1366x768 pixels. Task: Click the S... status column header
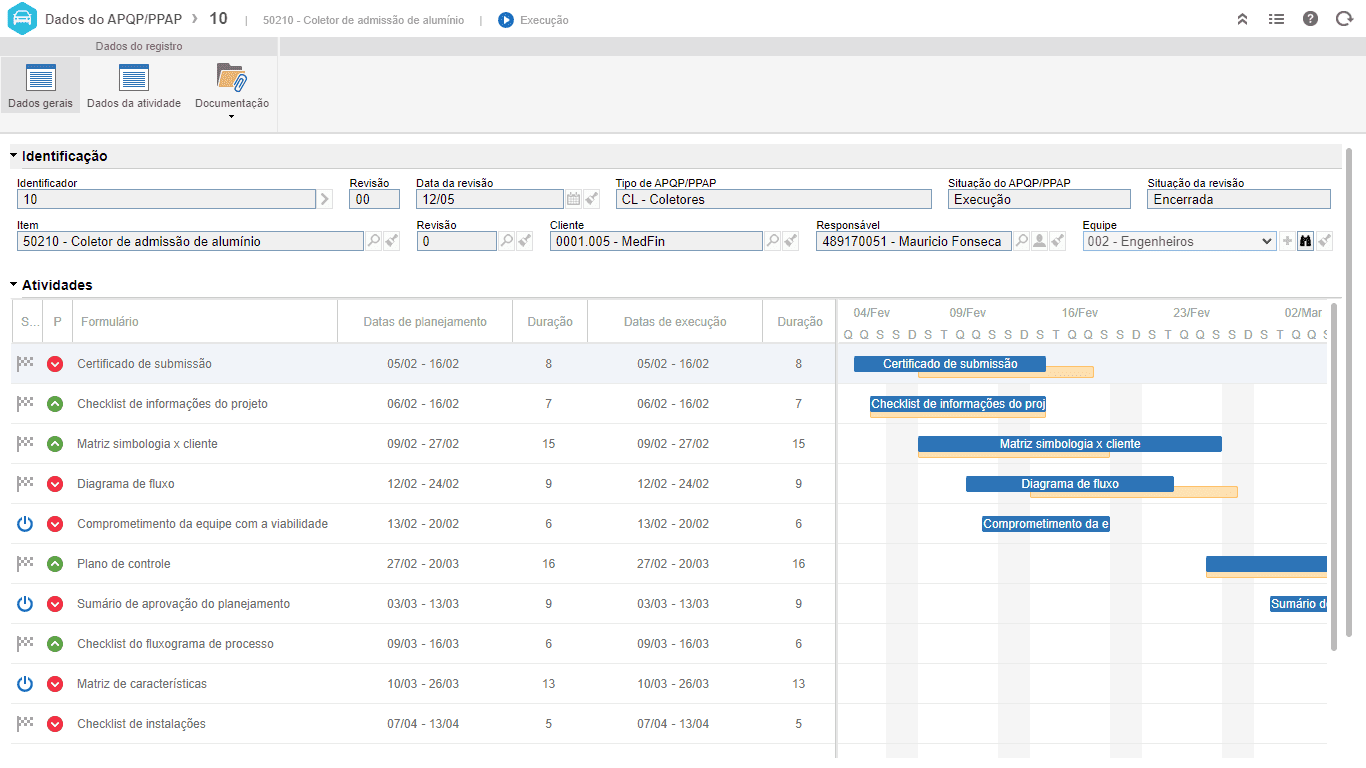tap(27, 322)
